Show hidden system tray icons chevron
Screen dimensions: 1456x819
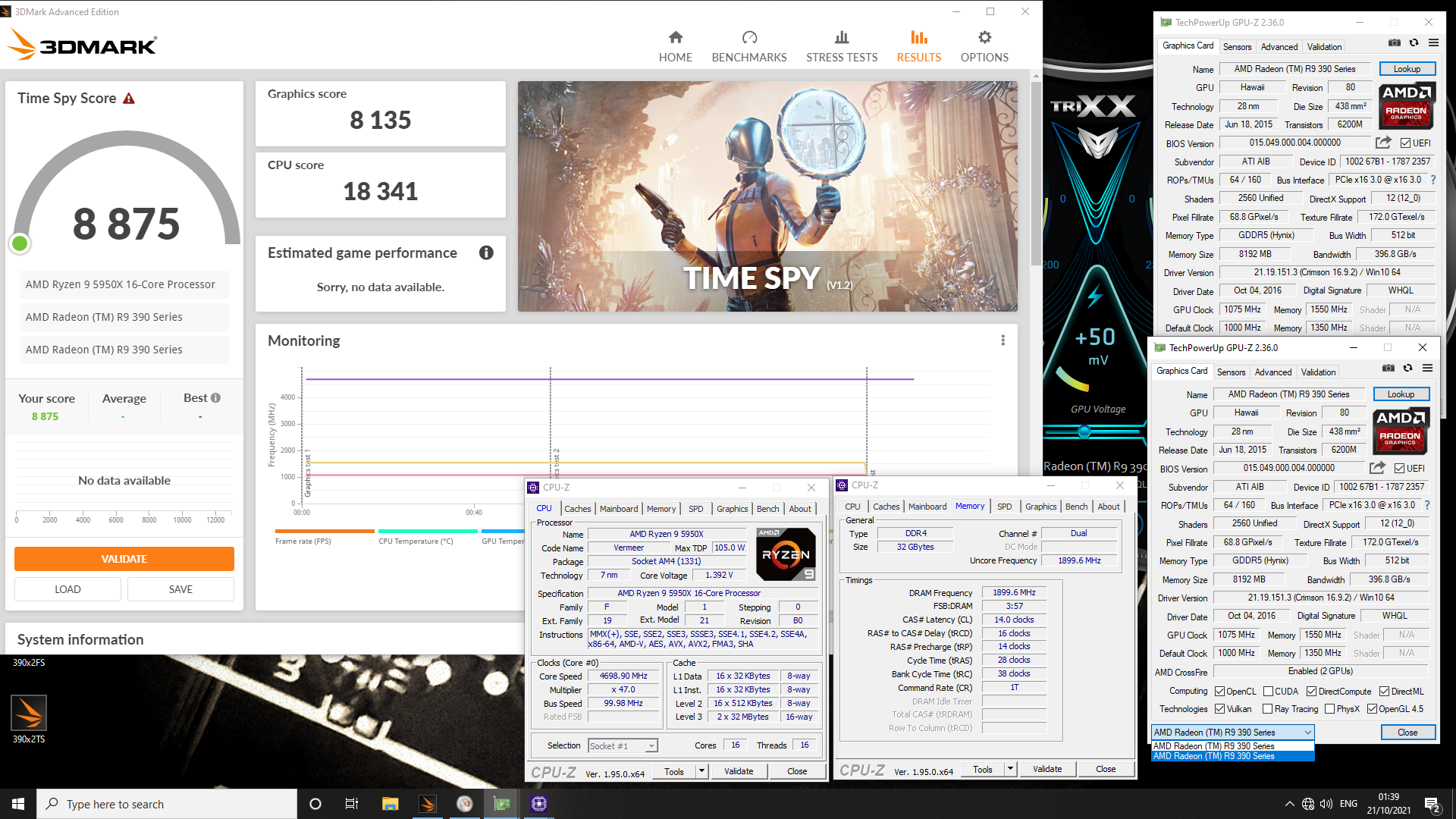tap(1289, 804)
